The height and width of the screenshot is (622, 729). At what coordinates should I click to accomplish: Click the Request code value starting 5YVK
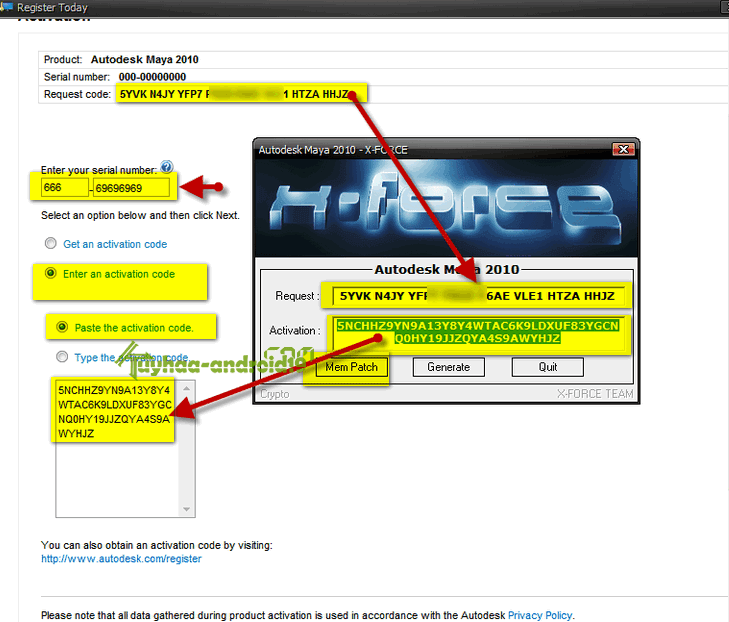(x=234, y=94)
